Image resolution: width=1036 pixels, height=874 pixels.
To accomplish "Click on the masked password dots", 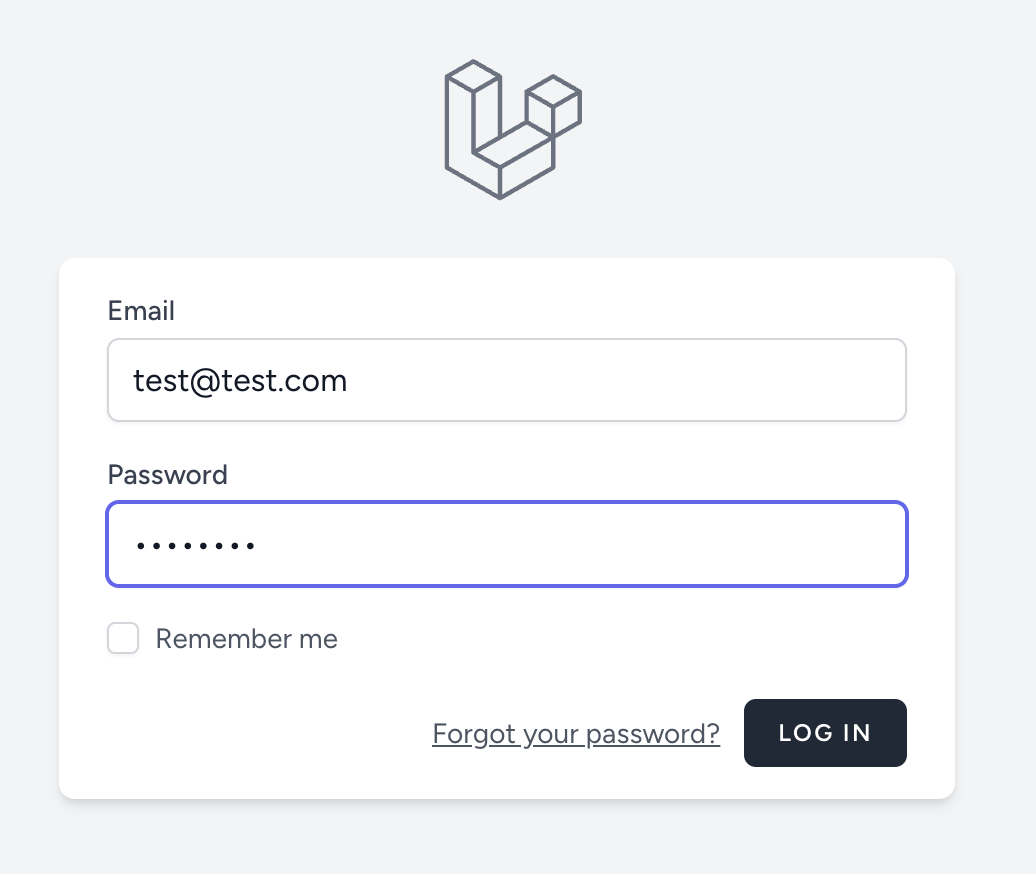I will tap(196, 546).
